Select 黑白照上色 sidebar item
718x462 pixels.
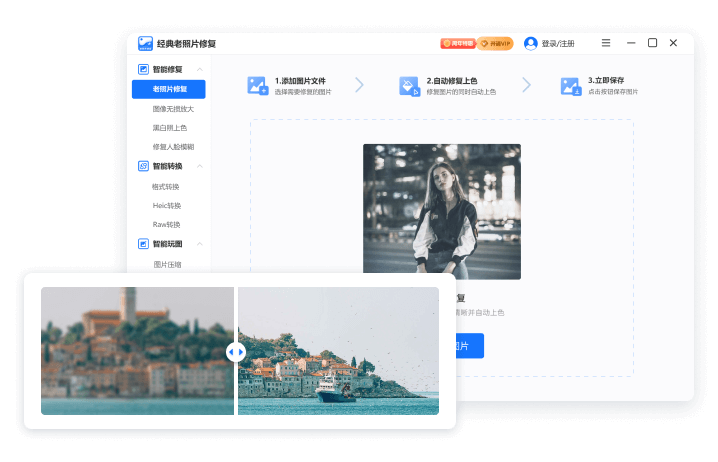(169, 127)
